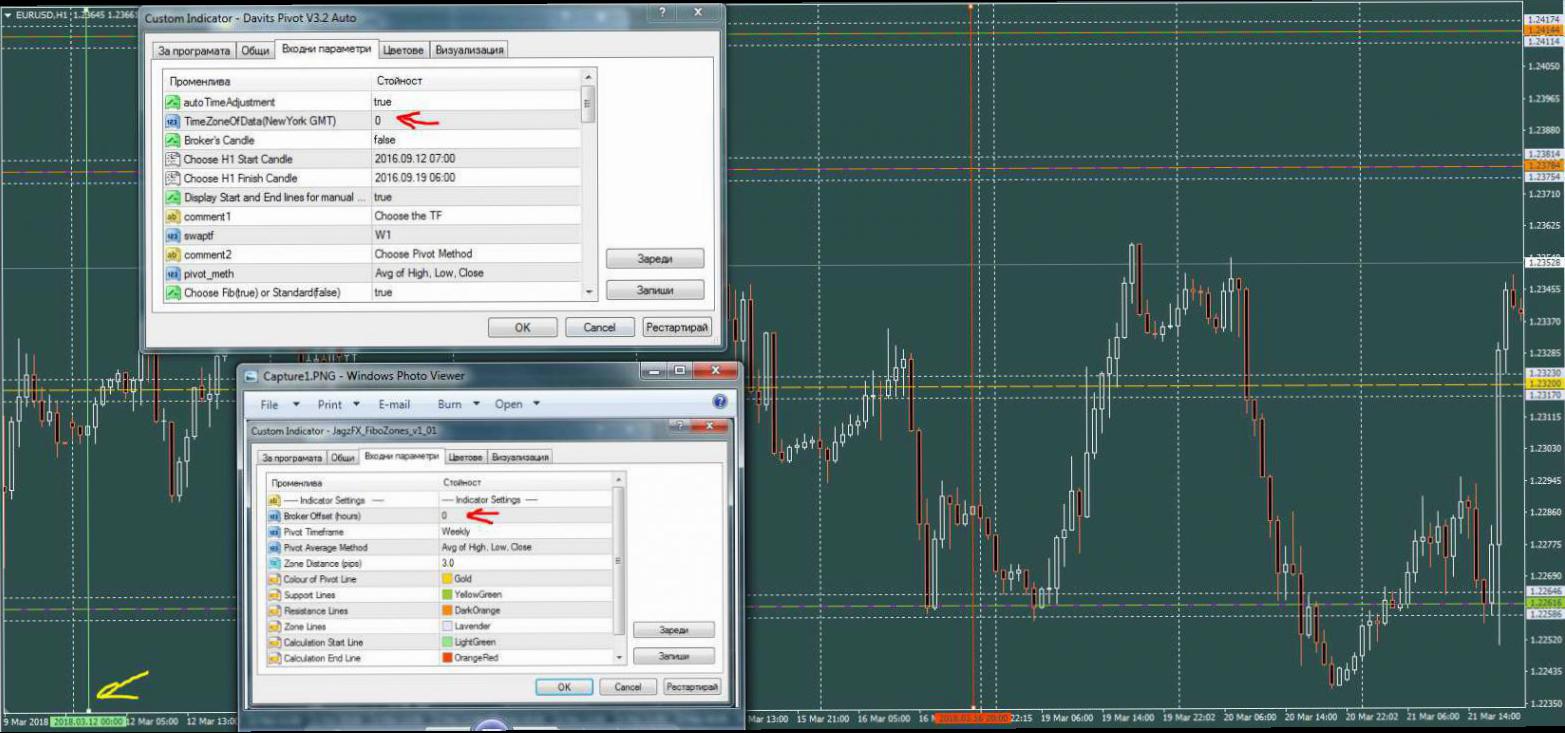
Task: Click Рестартирай button in Davits Pivot dialog
Action: (x=677, y=327)
